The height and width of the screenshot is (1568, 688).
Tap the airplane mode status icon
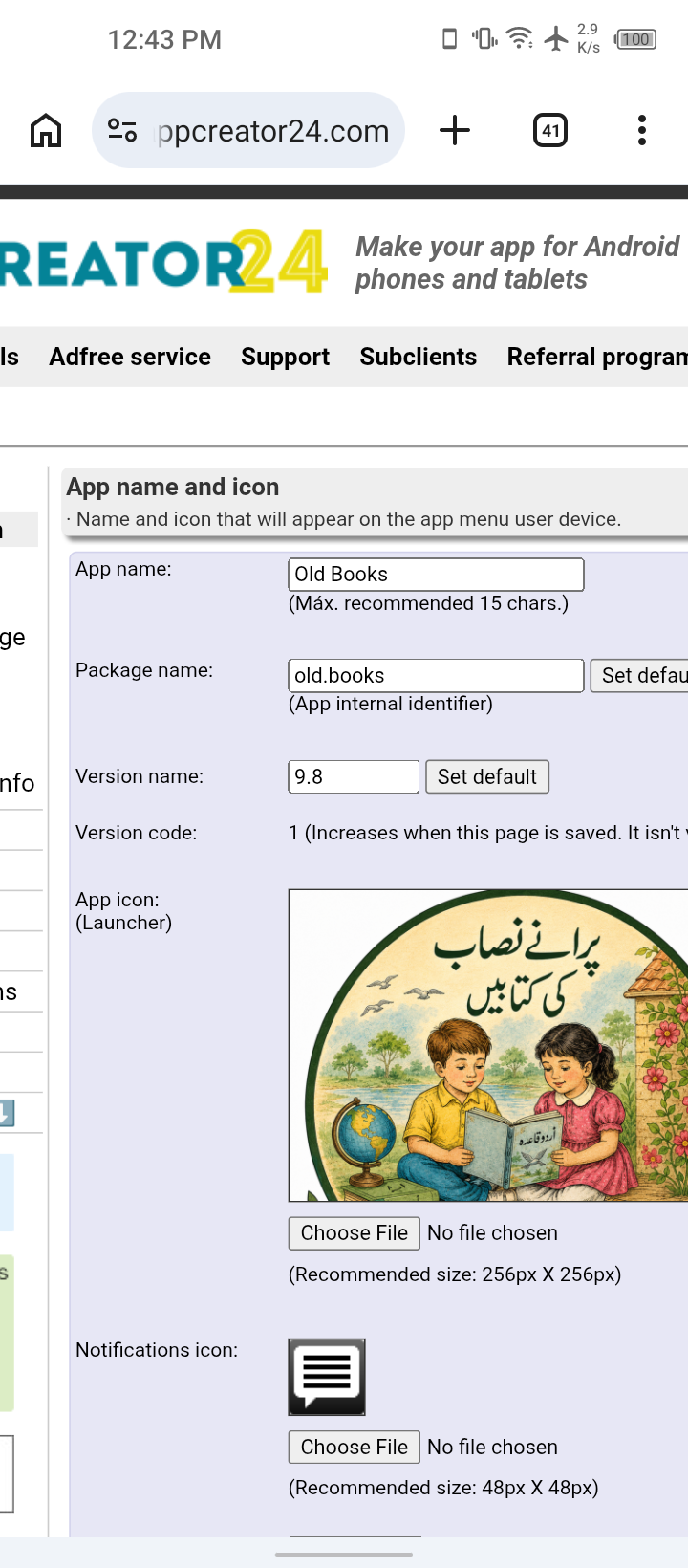tap(556, 38)
